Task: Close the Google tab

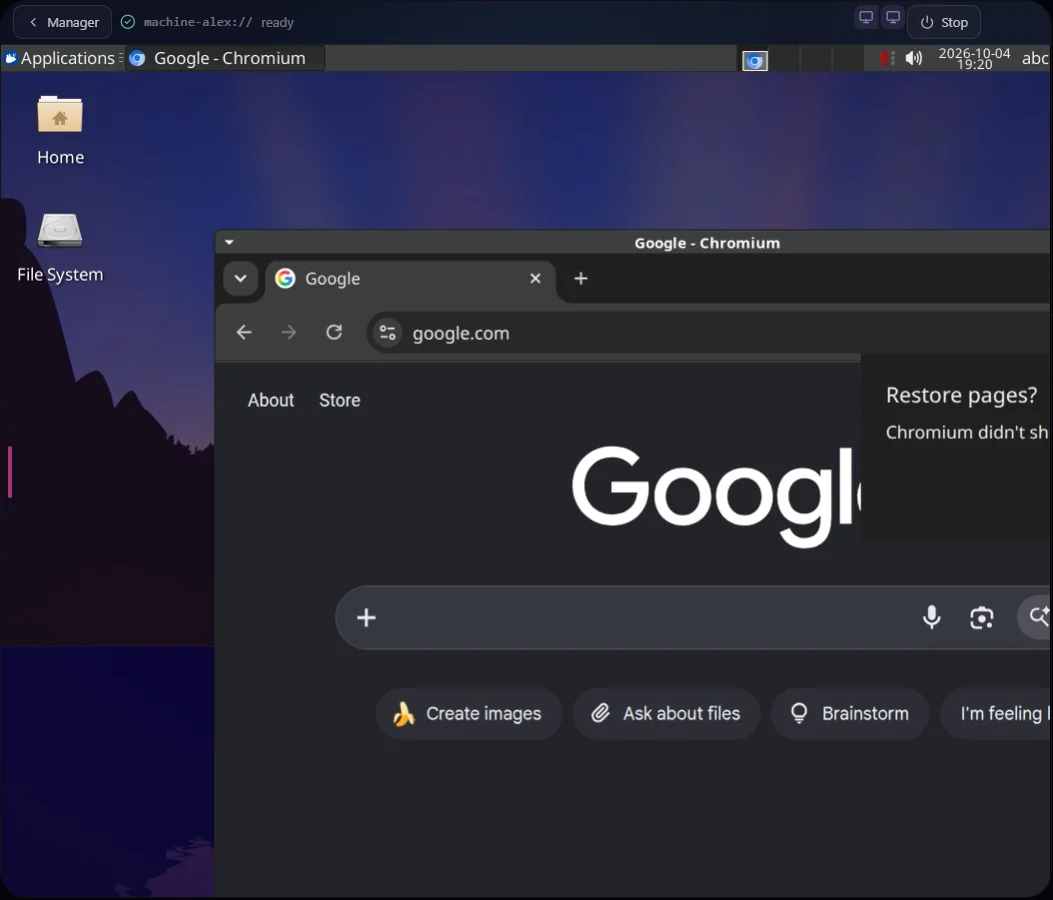Action: pos(535,278)
